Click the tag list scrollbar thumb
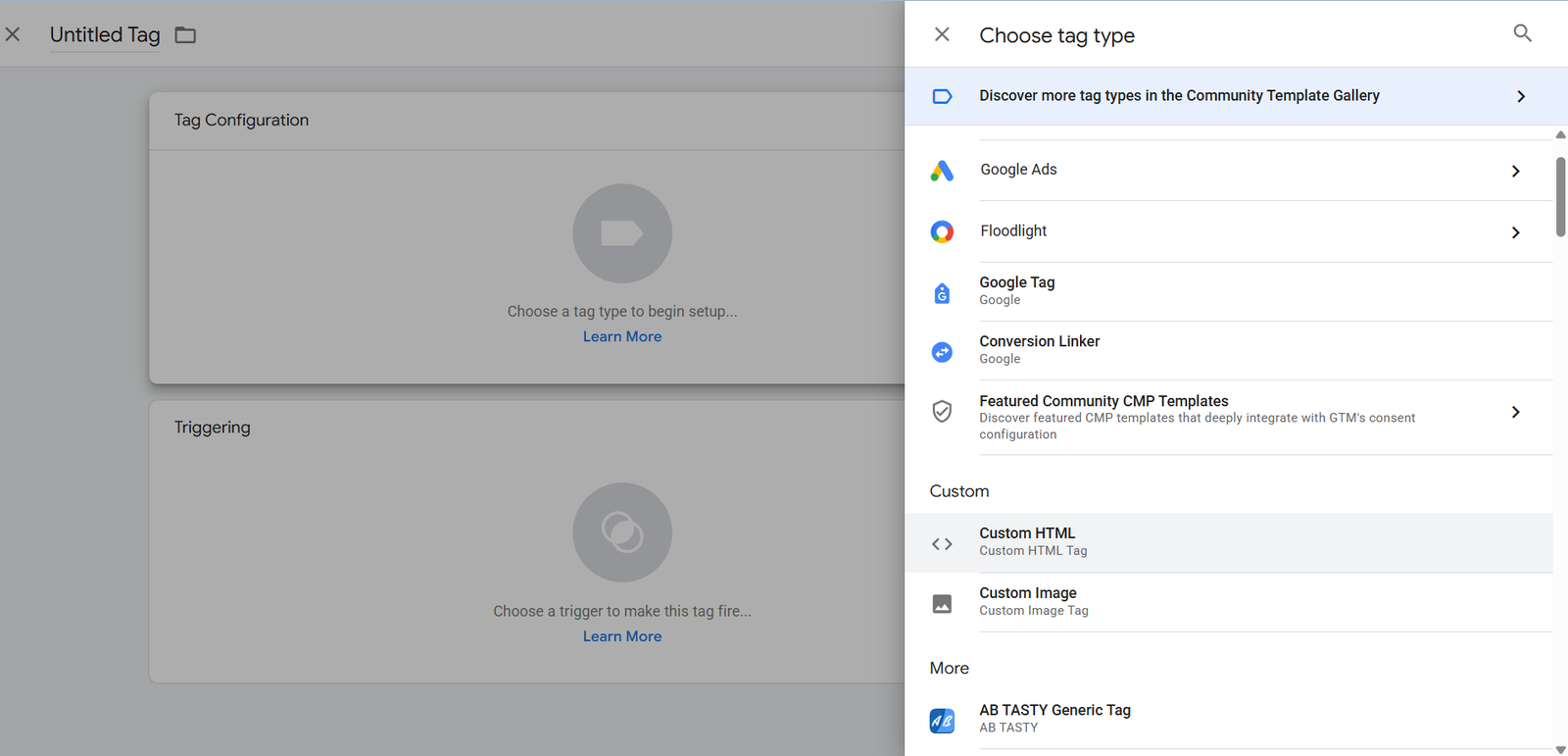The width and height of the screenshot is (1568, 756). click(x=1560, y=196)
